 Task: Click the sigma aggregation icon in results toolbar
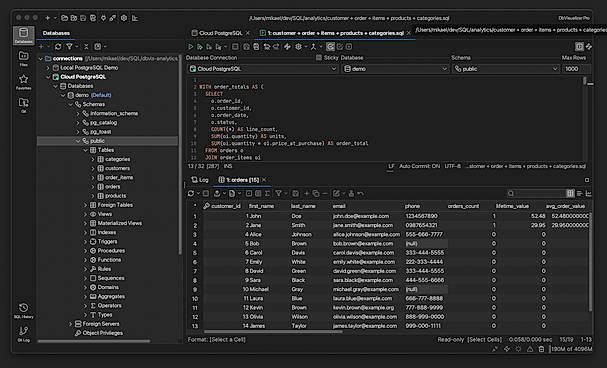267,193
